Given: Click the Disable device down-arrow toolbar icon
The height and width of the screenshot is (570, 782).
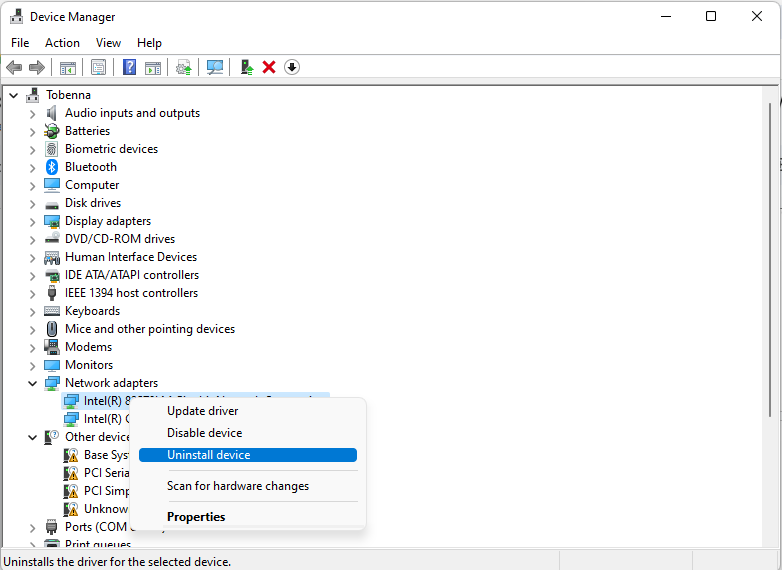Looking at the screenshot, I should pyautogui.click(x=292, y=67).
